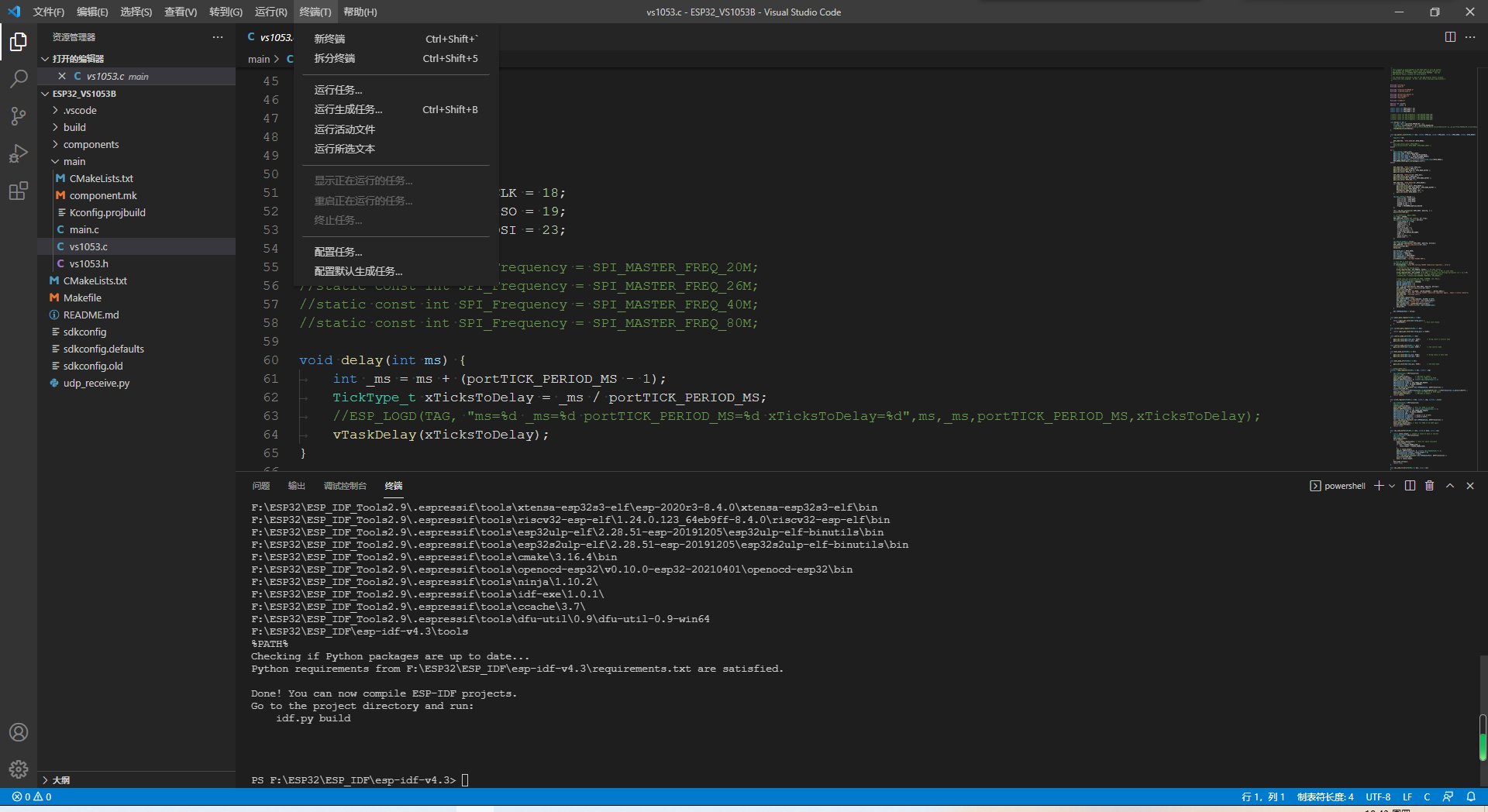Screen dimensions: 1488x812
Task: Open main.c in the file tree
Action: pyautogui.click(x=136, y=229)
